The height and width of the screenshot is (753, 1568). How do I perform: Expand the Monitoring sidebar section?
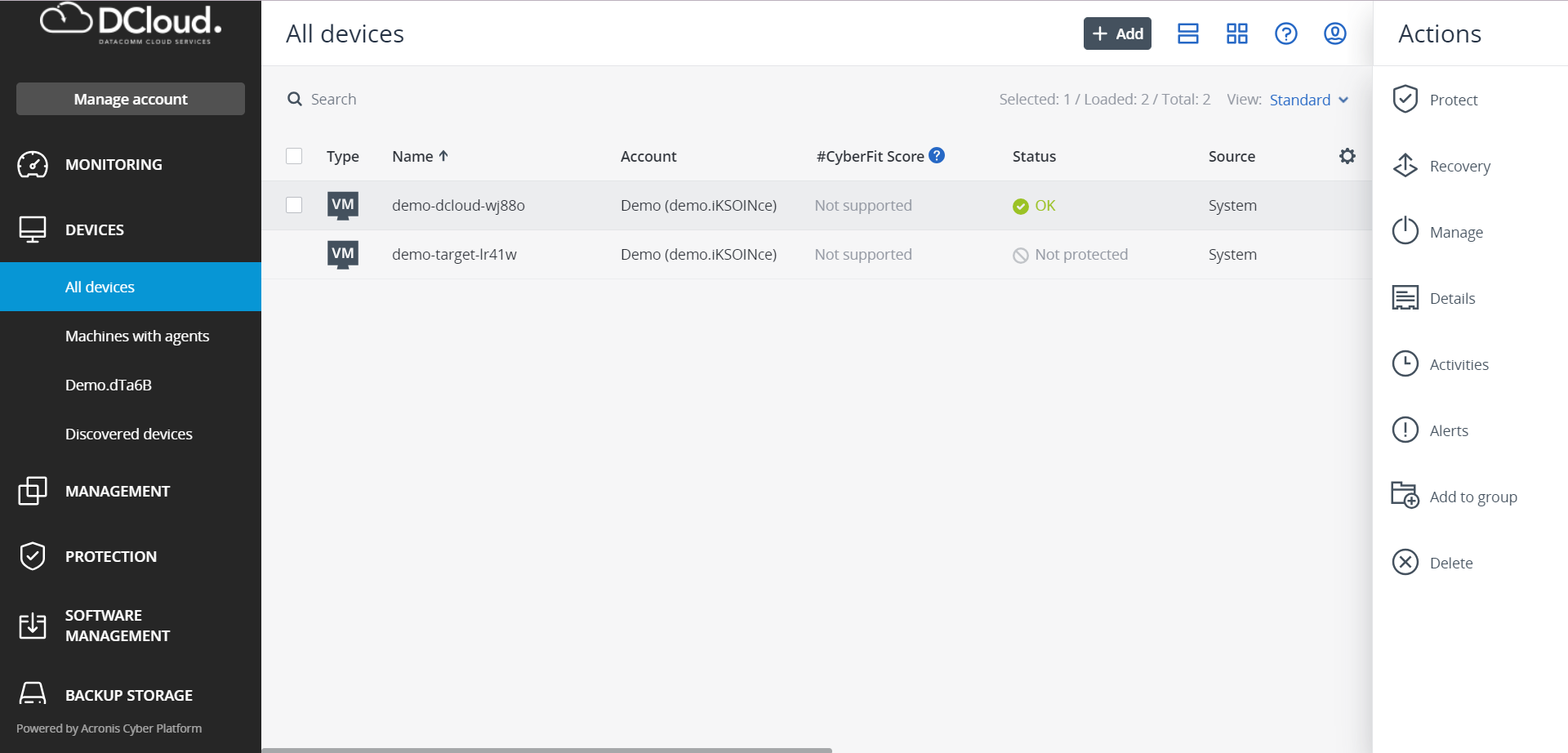tap(114, 165)
